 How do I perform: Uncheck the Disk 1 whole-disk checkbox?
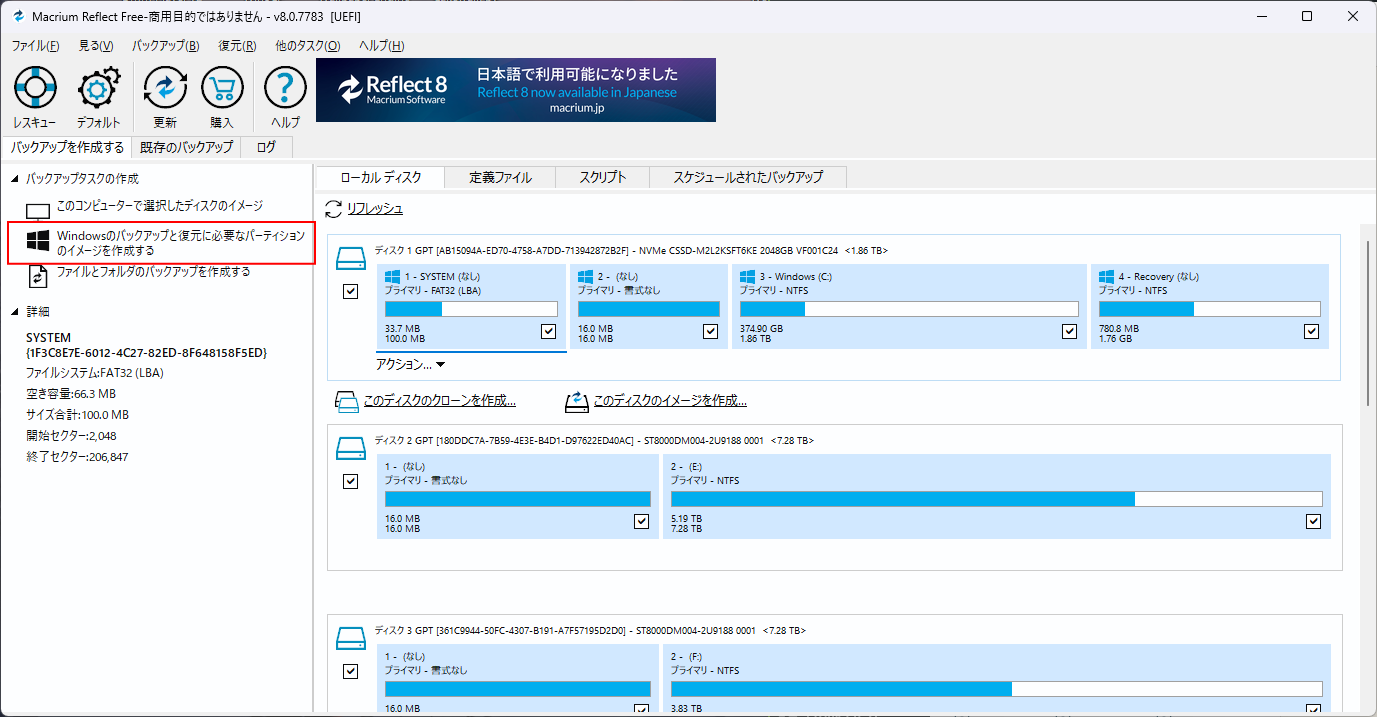tap(351, 291)
